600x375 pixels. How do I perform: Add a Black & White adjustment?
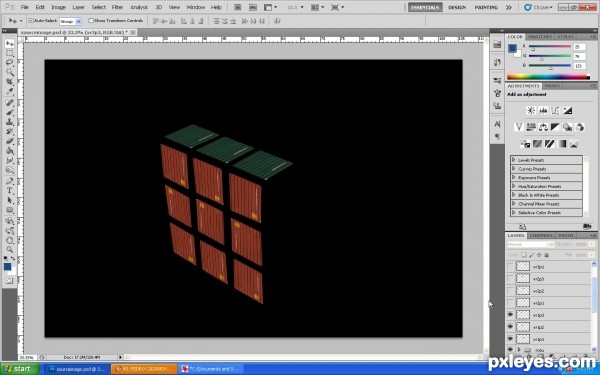tap(555, 127)
